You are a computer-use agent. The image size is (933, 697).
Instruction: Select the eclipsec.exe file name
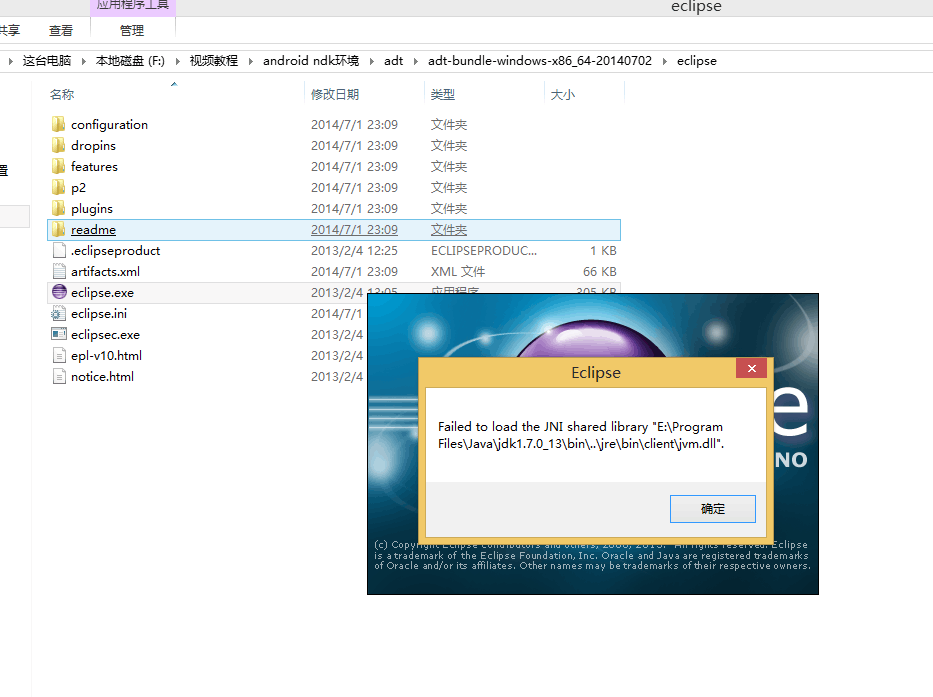click(x=105, y=335)
